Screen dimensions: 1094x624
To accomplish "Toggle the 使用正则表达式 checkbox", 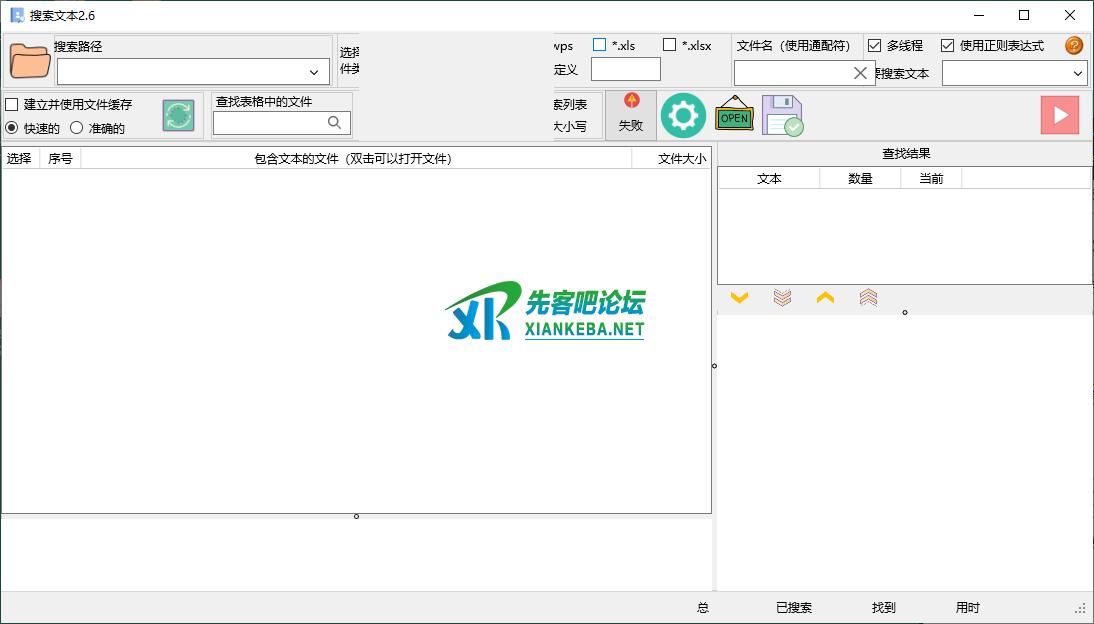I will [947, 46].
